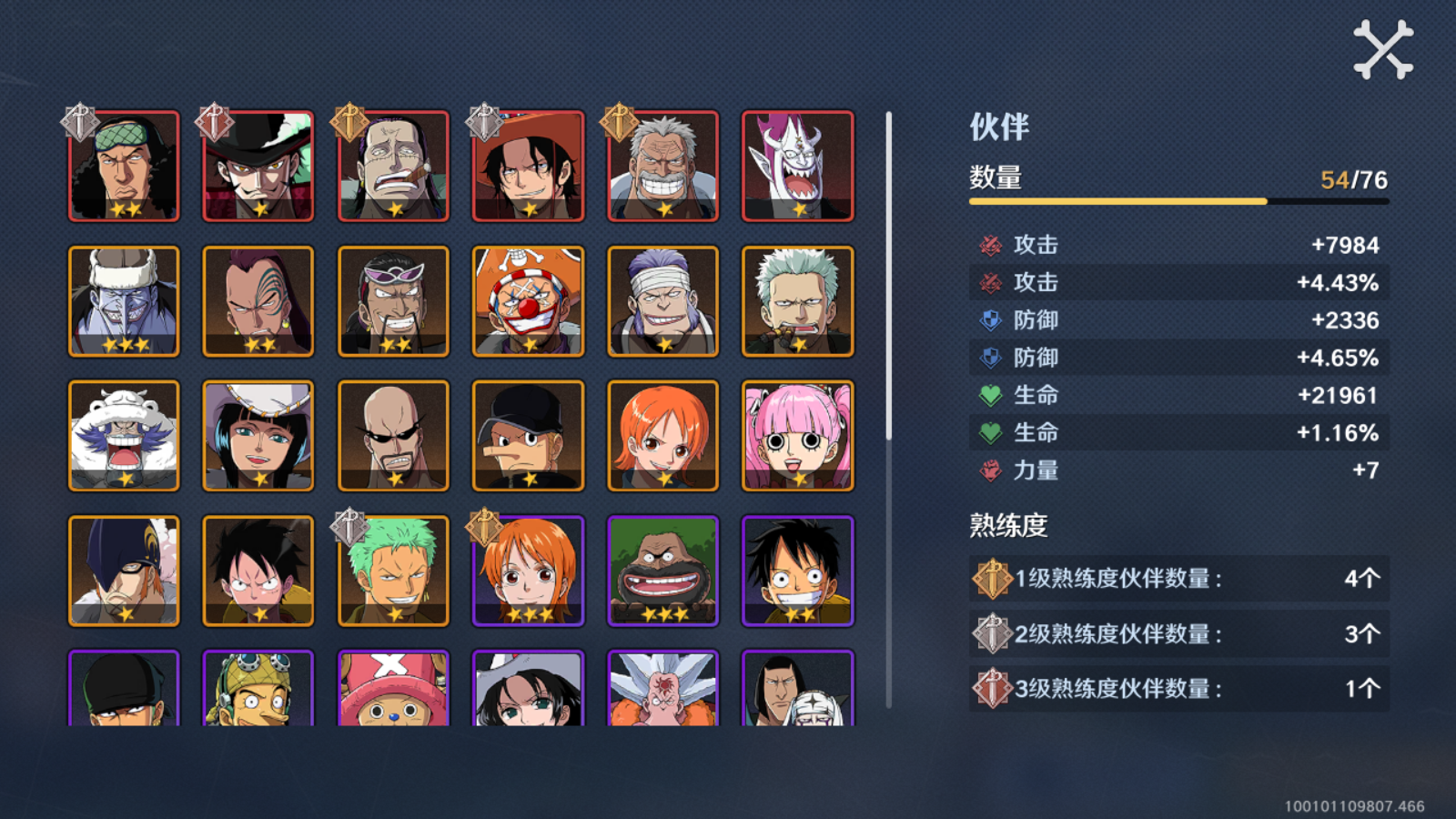This screenshot has width=1456, height=819.
Task: Select Mihawk portrait with black feathered hat
Action: point(258,166)
